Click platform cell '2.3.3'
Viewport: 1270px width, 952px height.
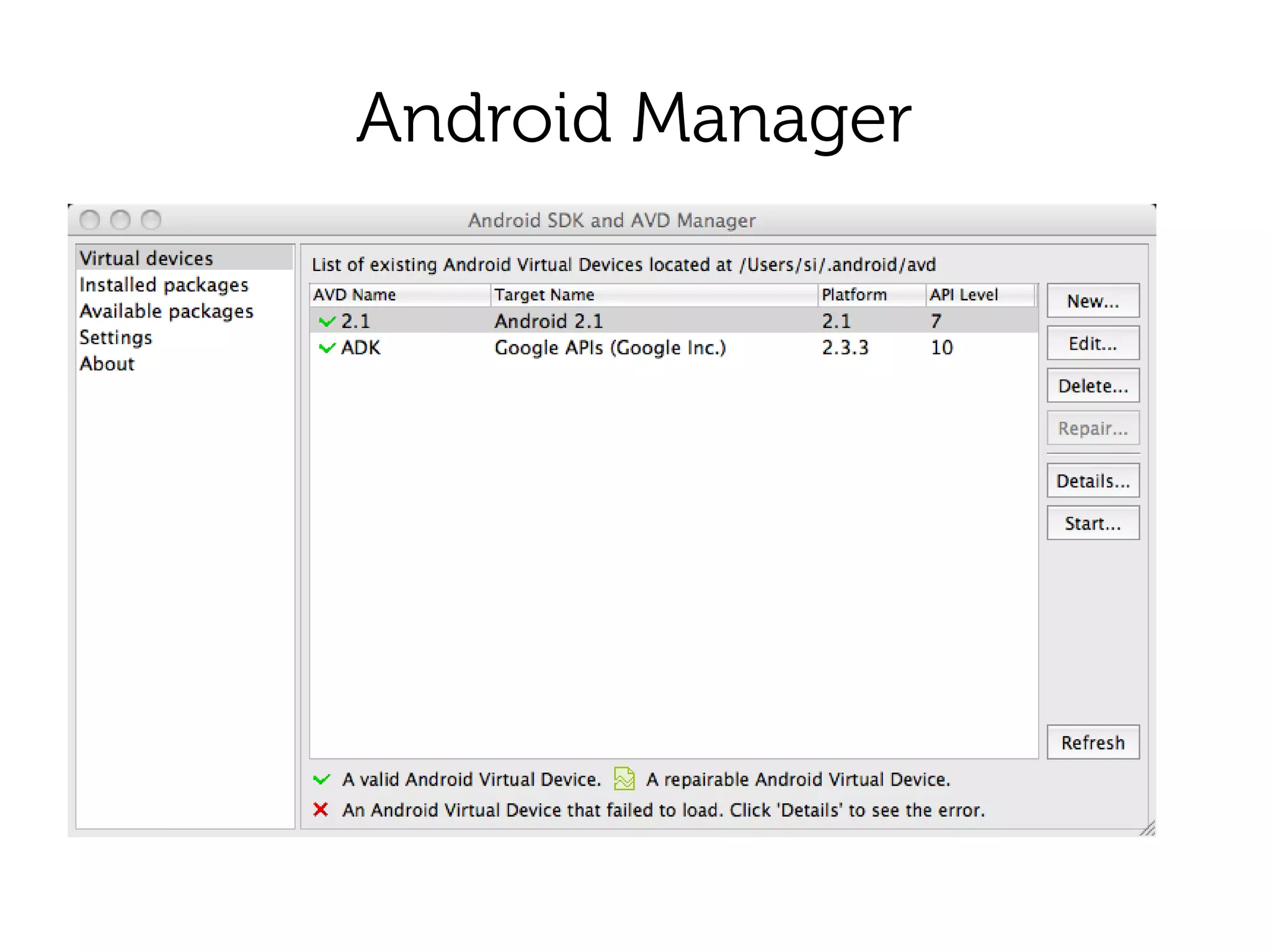845,347
